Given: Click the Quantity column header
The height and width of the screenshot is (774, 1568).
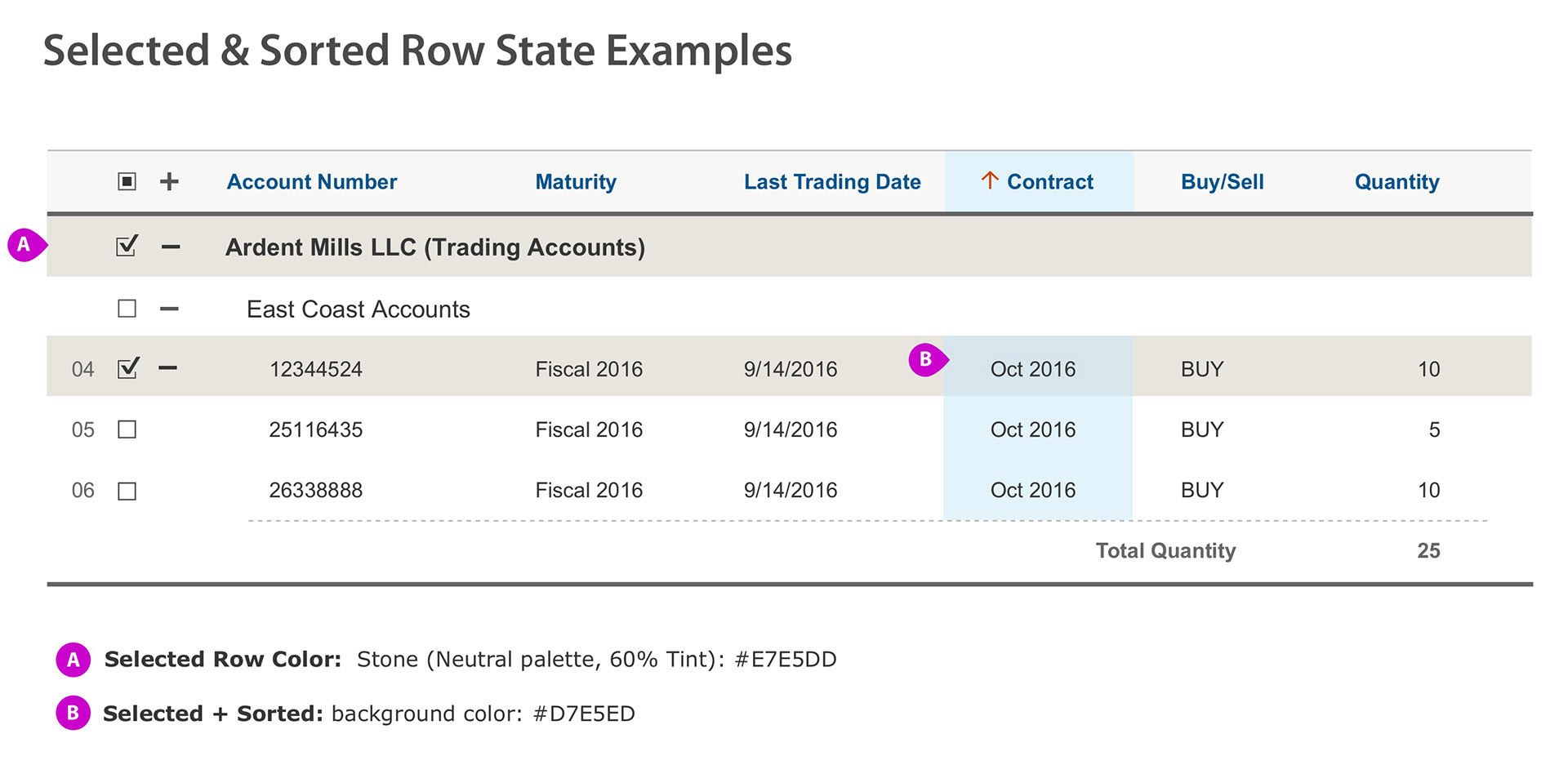Looking at the screenshot, I should click(1396, 182).
